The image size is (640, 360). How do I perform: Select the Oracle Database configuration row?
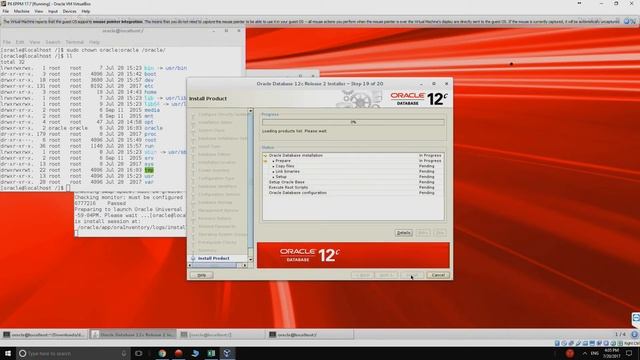click(x=353, y=193)
